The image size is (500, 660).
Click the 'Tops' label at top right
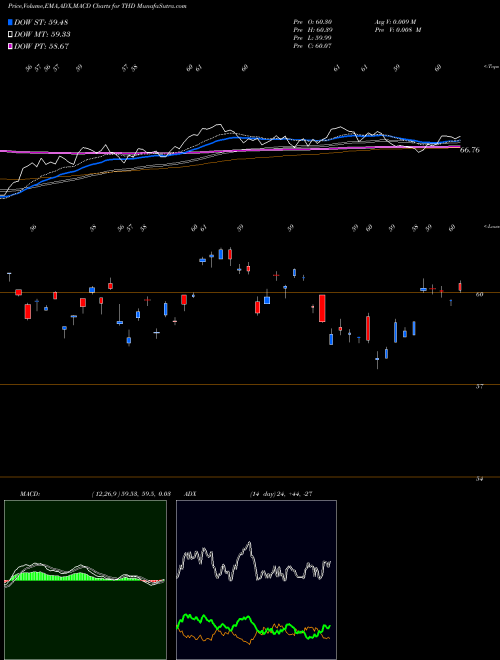[x=491, y=67]
